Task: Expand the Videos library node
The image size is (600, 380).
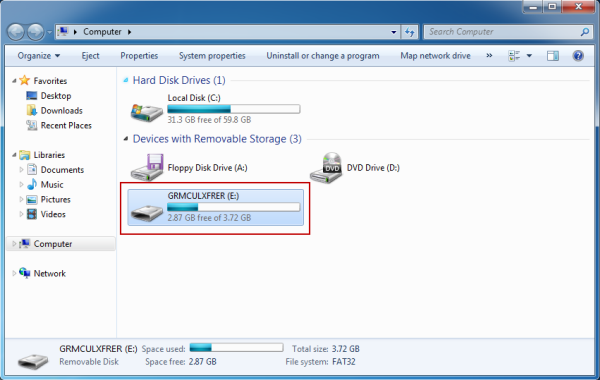Action: click(x=21, y=214)
